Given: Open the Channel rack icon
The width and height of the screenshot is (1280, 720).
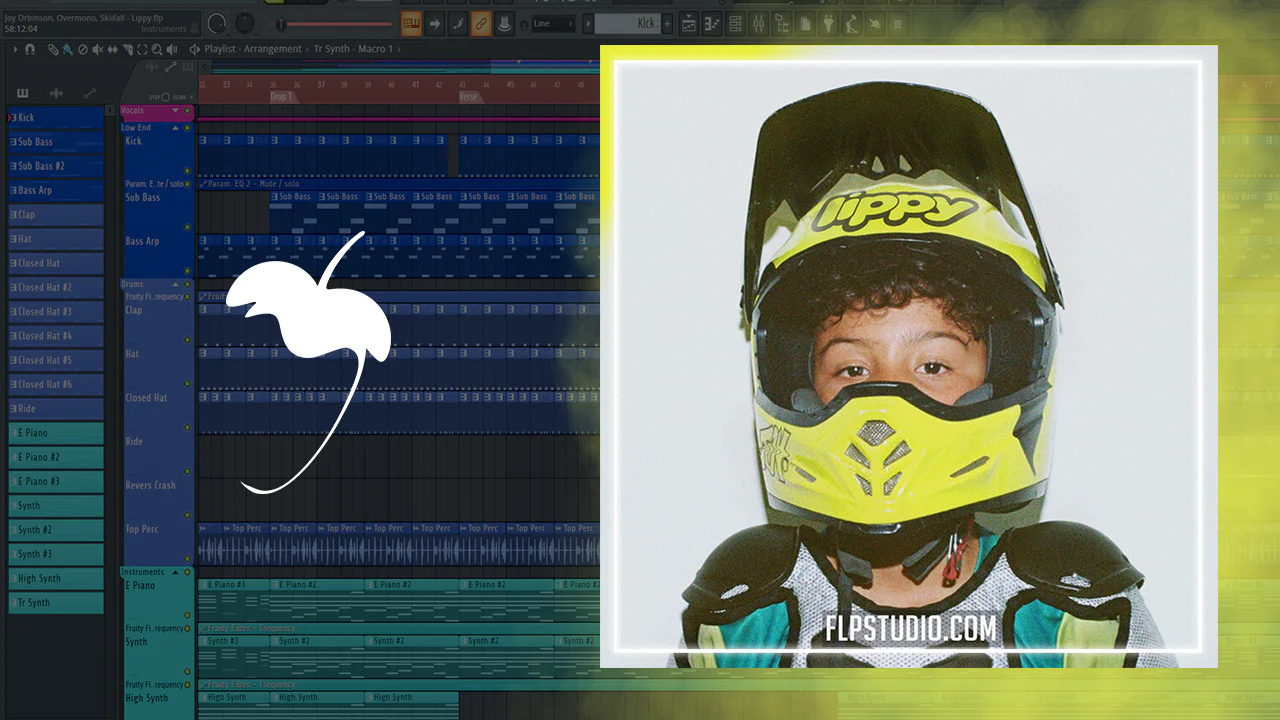Looking at the screenshot, I should tap(735, 23).
